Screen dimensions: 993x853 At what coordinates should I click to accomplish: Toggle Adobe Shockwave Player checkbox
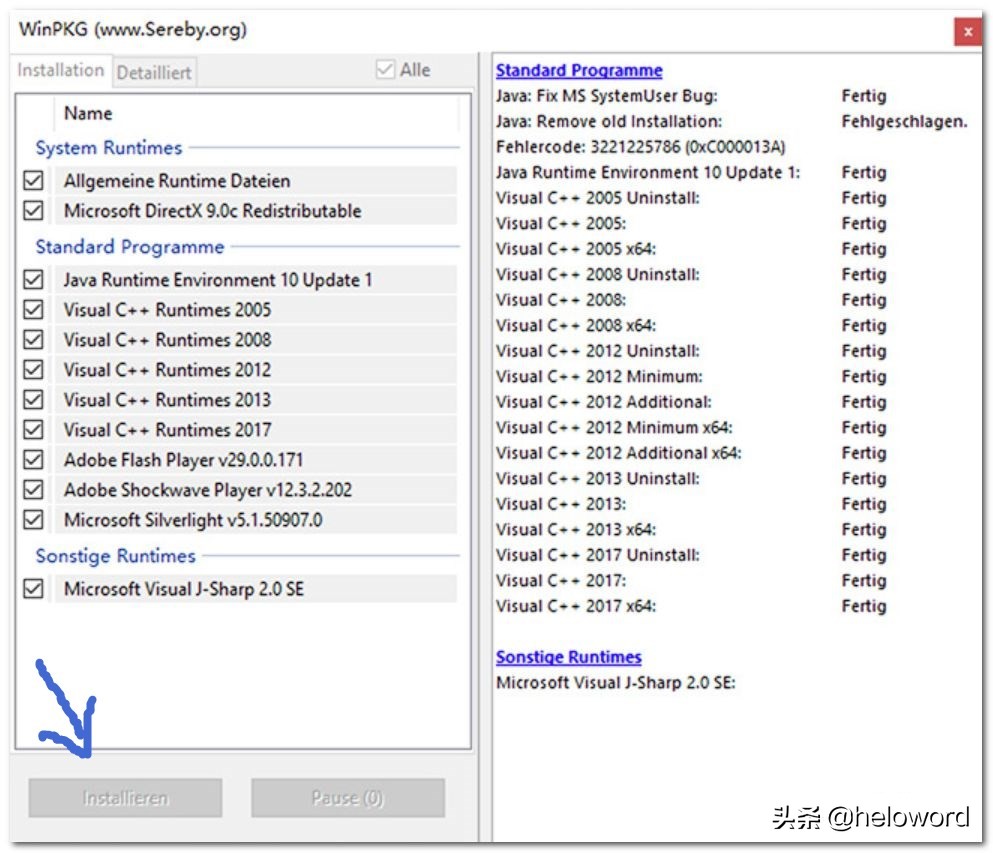[34, 490]
